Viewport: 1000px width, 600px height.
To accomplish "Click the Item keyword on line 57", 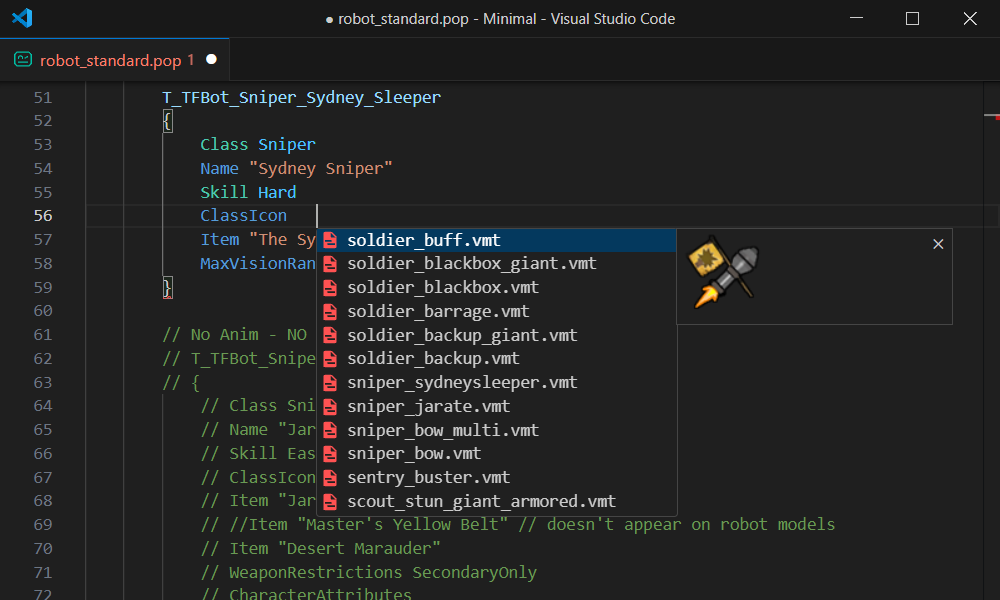I will click(x=220, y=240).
